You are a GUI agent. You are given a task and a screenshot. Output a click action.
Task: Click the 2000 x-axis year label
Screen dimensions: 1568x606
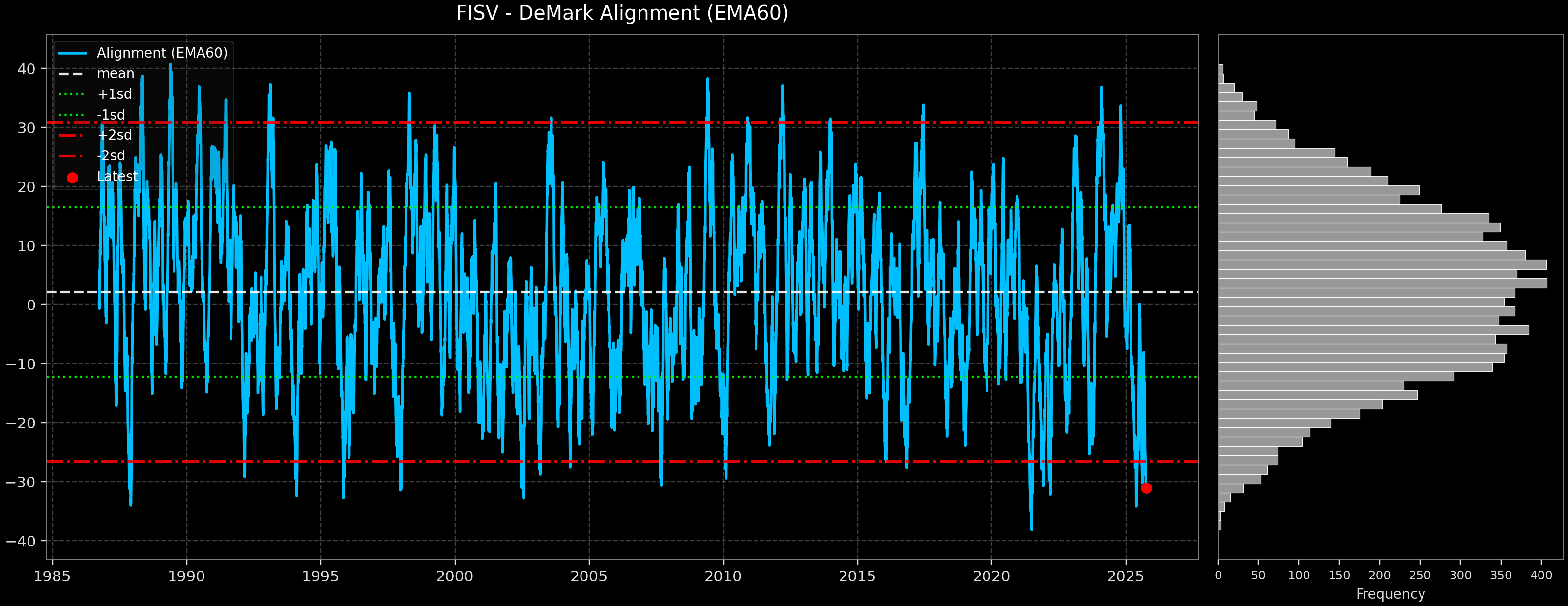[455, 576]
